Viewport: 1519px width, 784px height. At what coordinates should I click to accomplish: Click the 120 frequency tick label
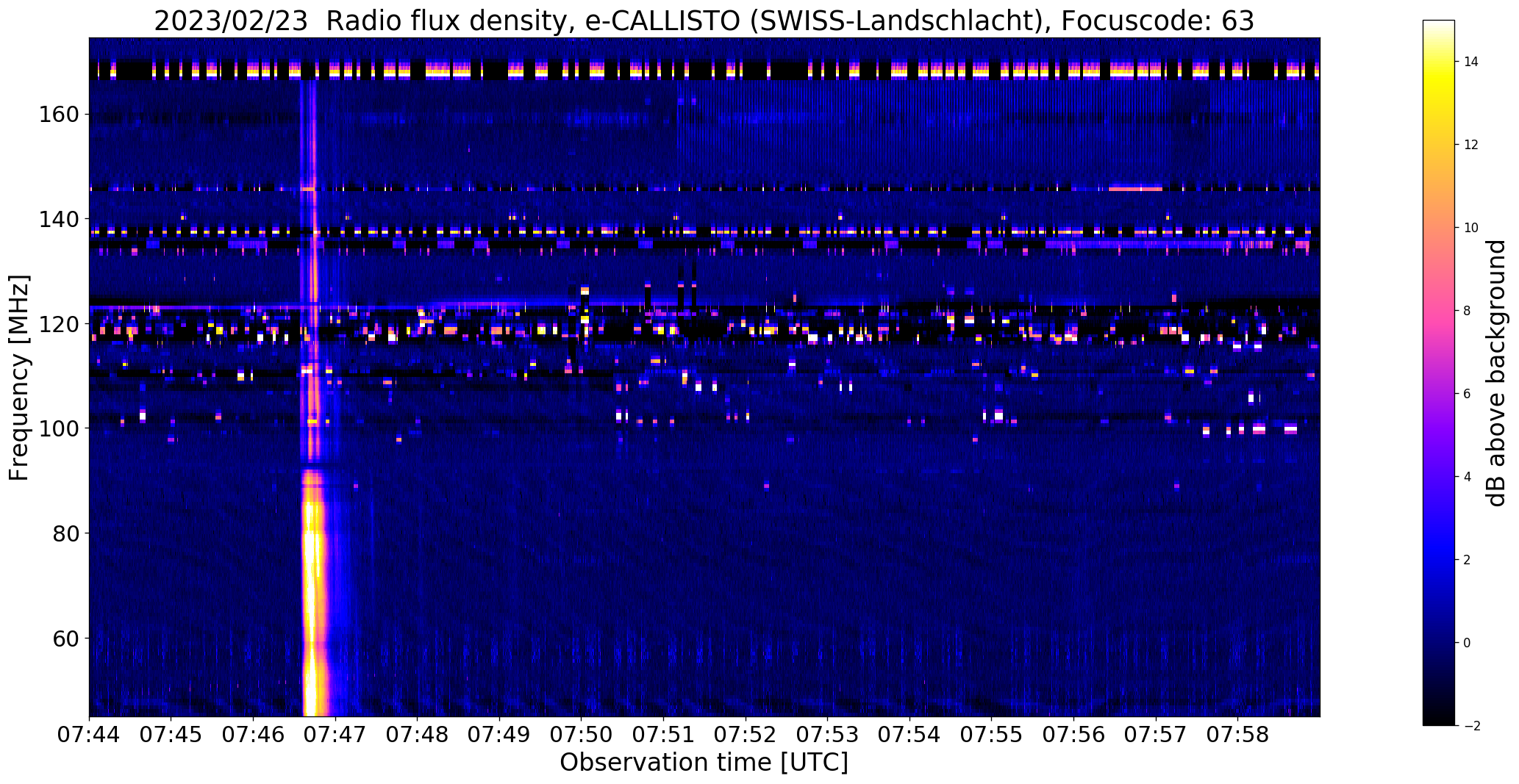coord(60,324)
